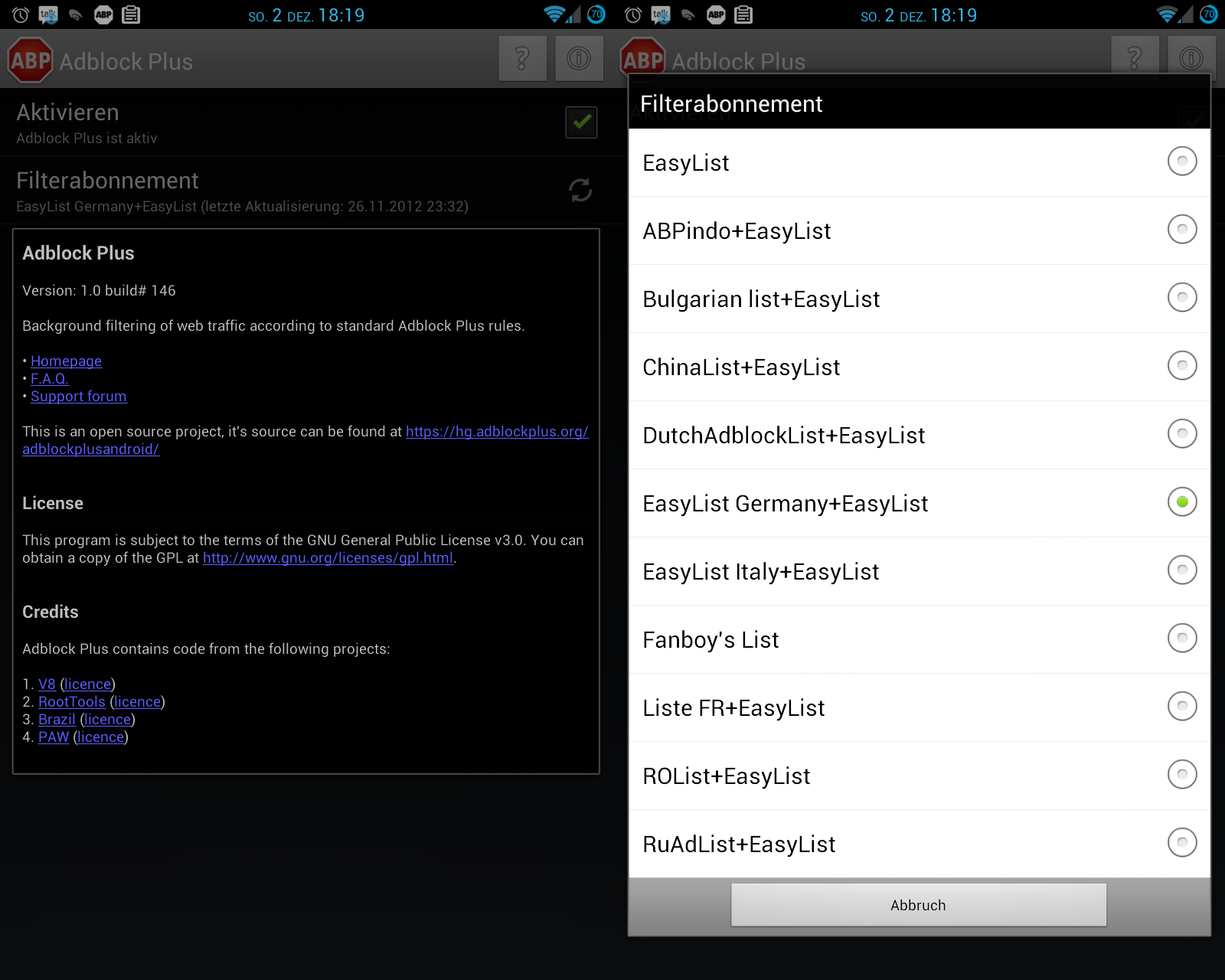1225x980 pixels.
Task: Tap battery indicator in left status bar
Action: (x=596, y=15)
